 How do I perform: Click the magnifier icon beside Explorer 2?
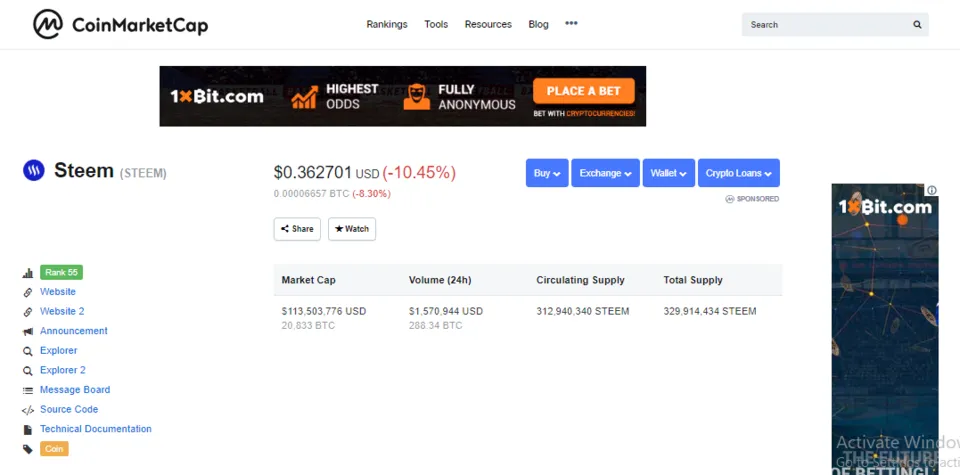(28, 371)
